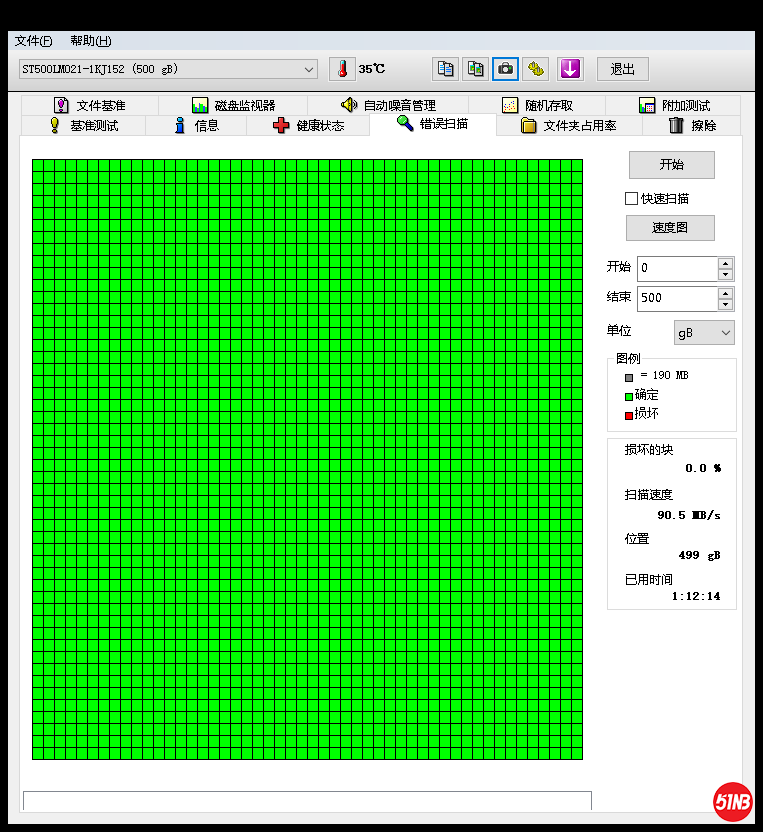Click the copy screenshot to clipboard icon

click(x=475, y=69)
